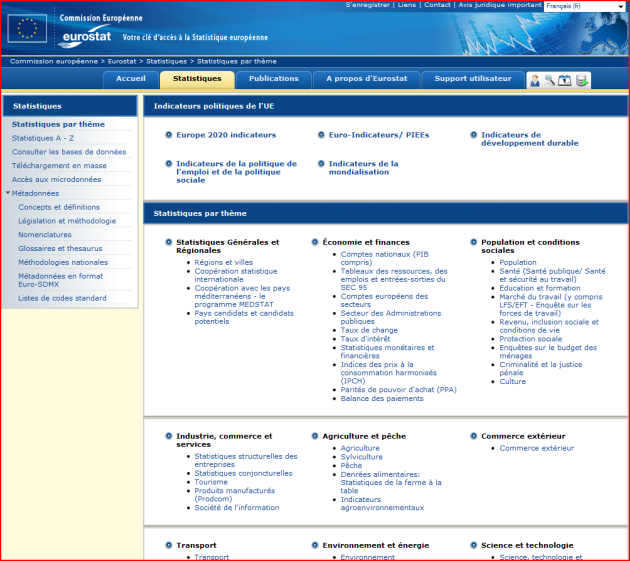Open Europe 2020 indicateurs link
630x561 pixels.
(226, 135)
